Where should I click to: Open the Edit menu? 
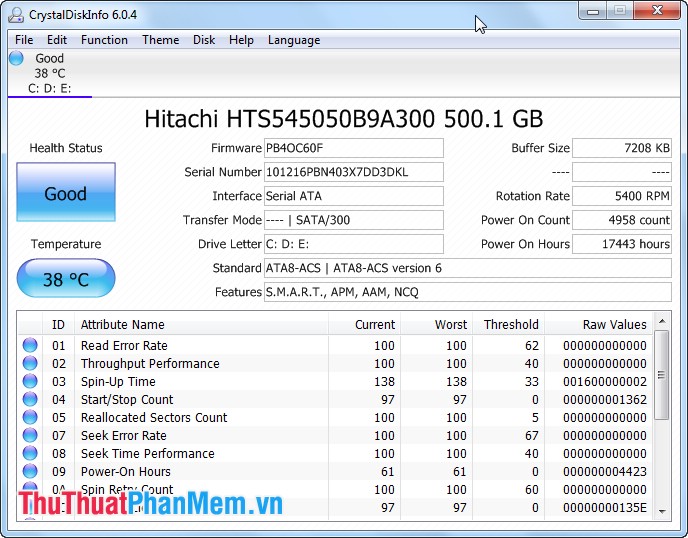click(x=57, y=40)
